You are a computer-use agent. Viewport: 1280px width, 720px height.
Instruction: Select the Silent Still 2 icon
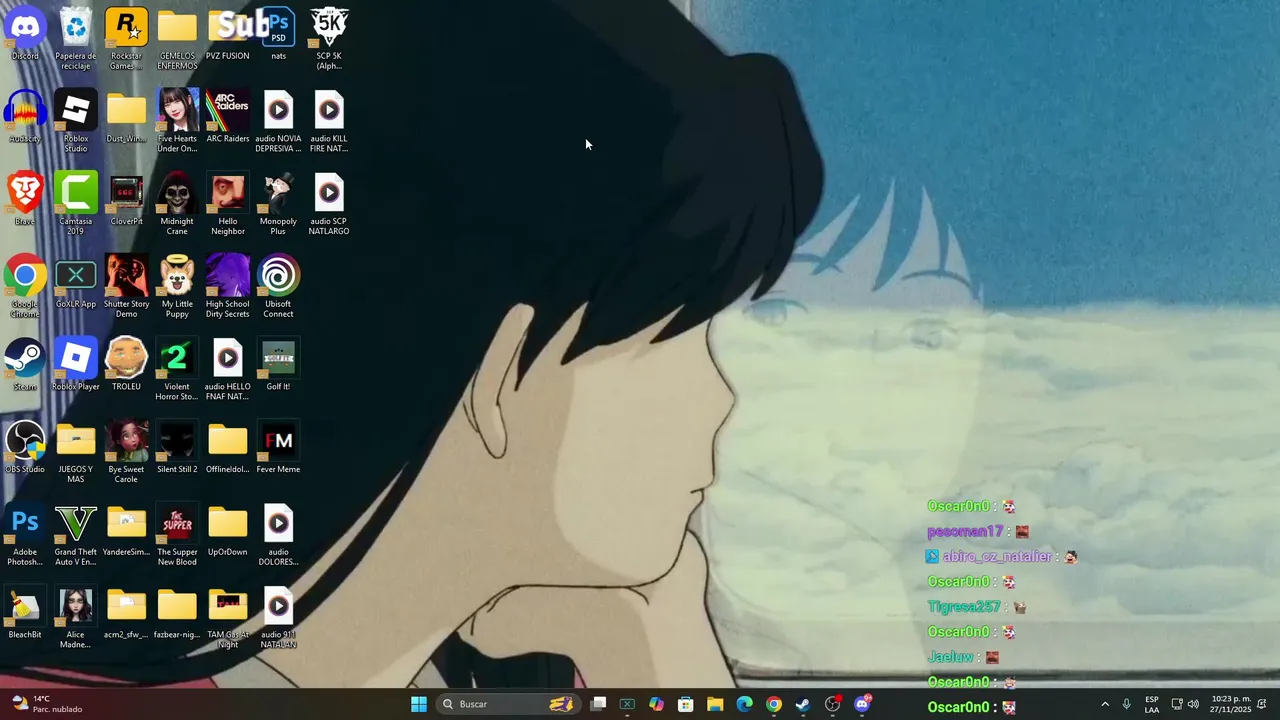177,448
